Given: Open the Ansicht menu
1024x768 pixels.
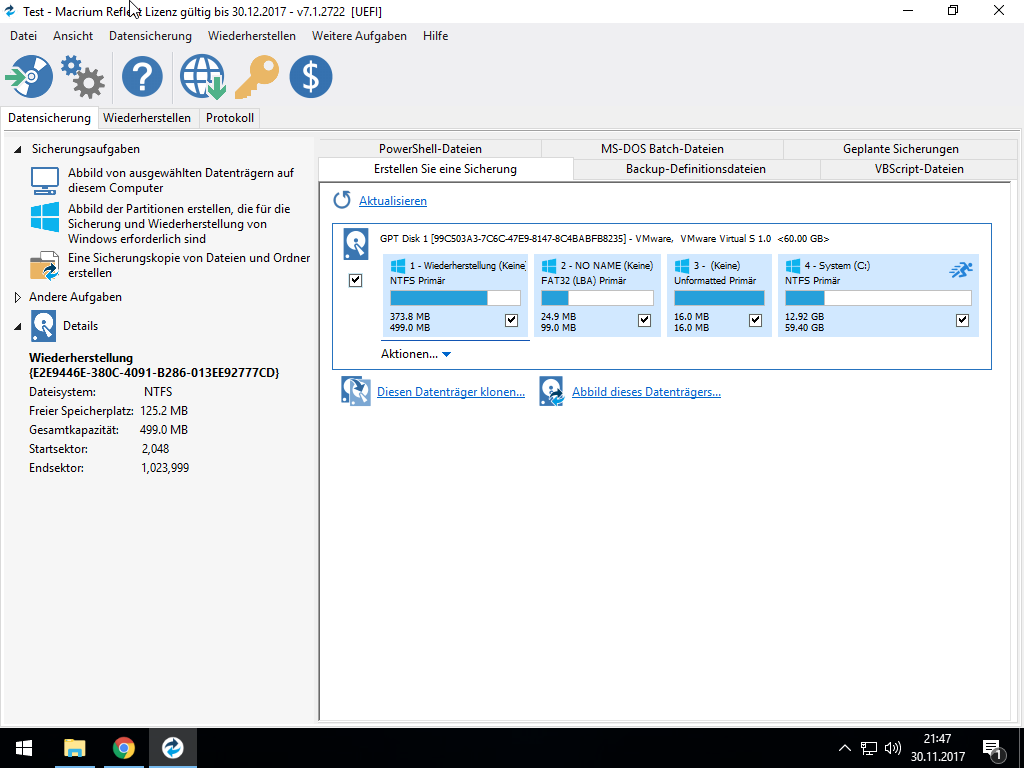Looking at the screenshot, I should coord(73,36).
